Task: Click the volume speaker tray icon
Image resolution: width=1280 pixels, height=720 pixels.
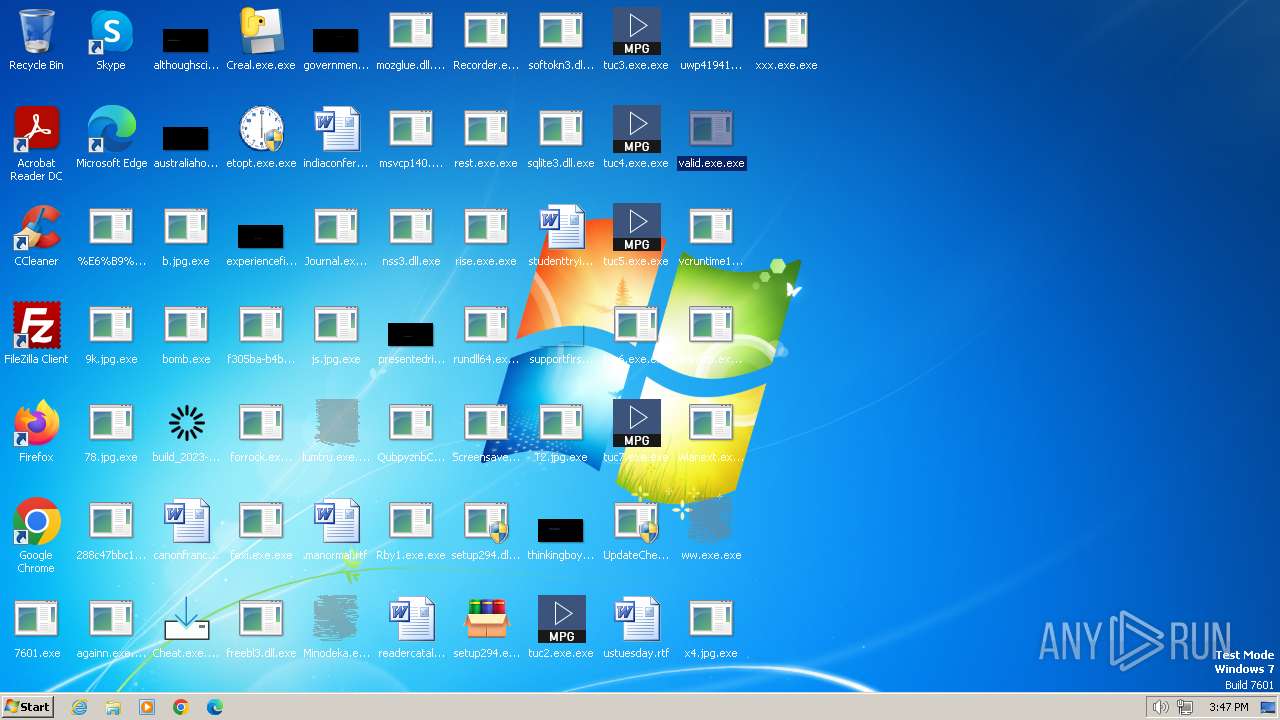Action: 1160,707
